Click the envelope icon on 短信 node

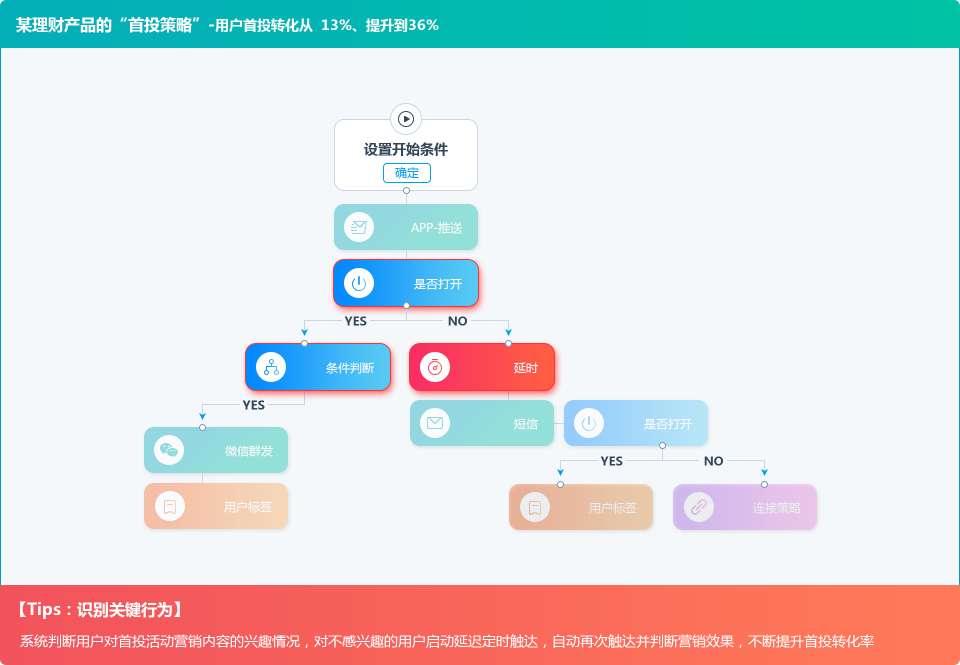pyautogui.click(x=435, y=423)
